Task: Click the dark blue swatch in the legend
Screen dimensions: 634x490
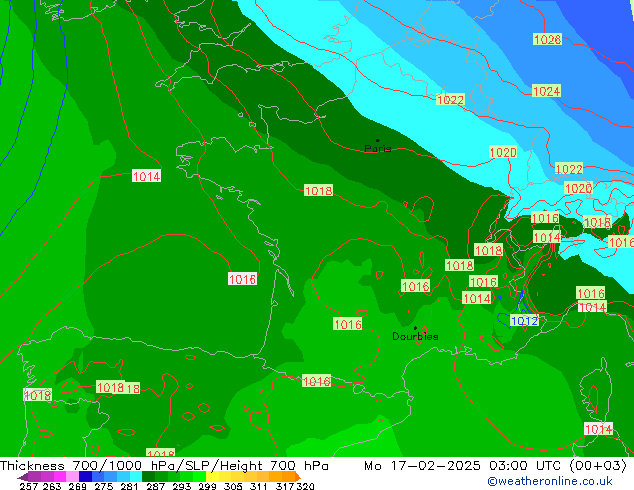Action: (85, 476)
